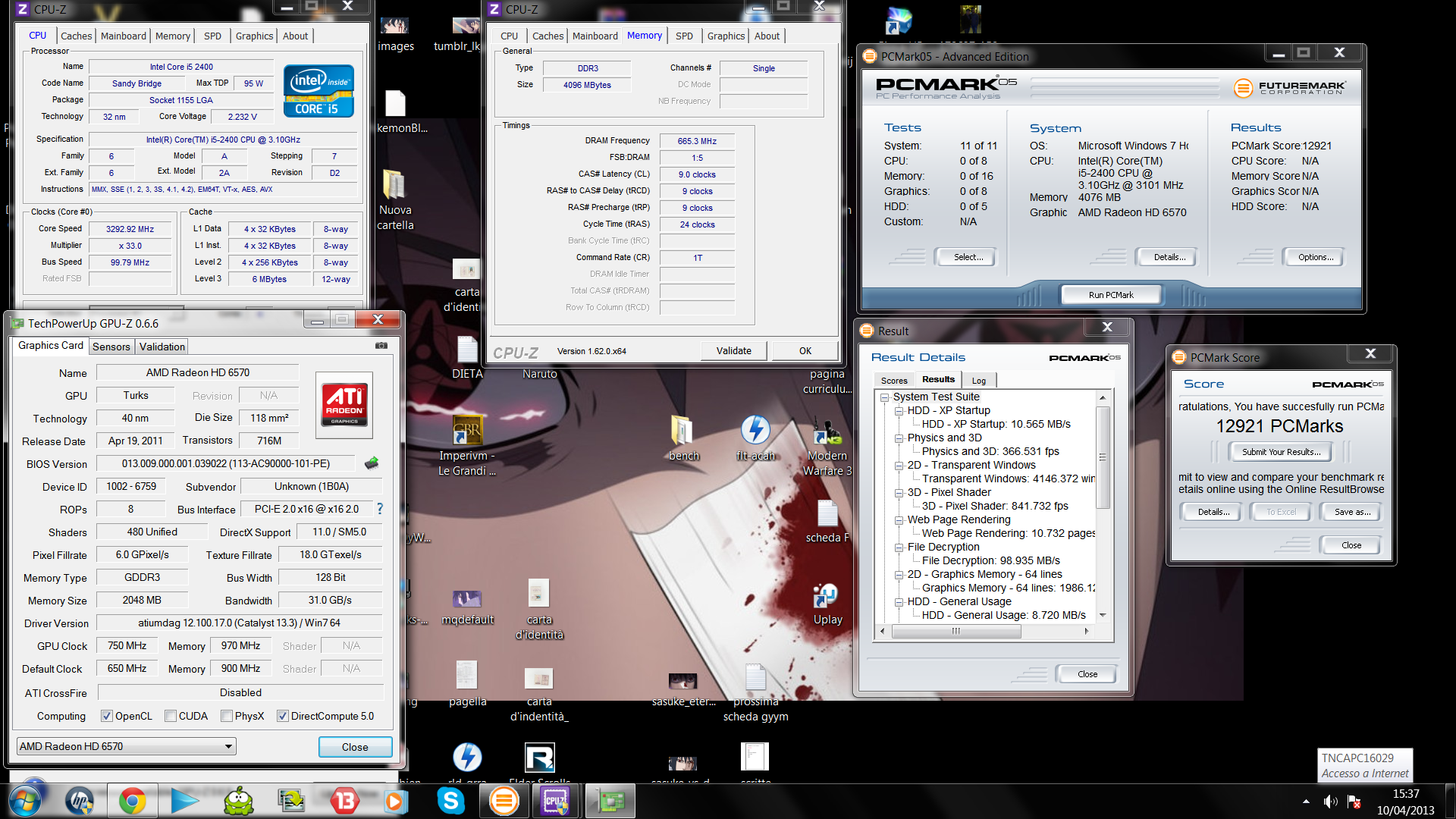Click the volume speaker tray icon
Screen dimensions: 1456x819
[x=1330, y=802]
